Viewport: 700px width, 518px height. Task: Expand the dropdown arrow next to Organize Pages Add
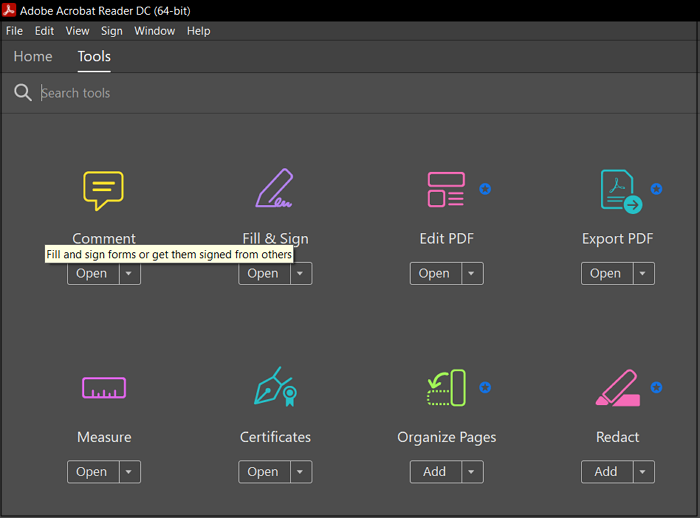point(472,472)
